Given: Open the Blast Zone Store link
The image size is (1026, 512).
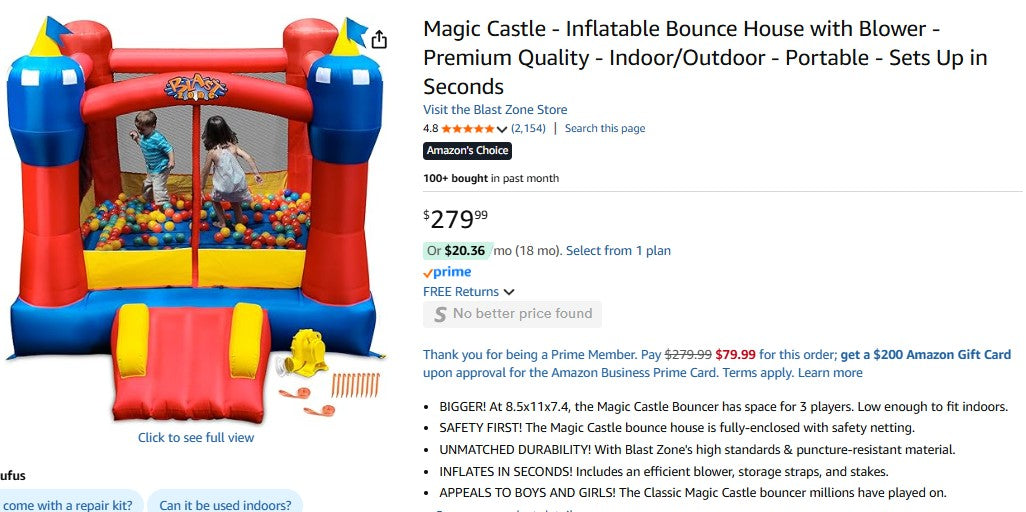Looking at the screenshot, I should [x=495, y=110].
